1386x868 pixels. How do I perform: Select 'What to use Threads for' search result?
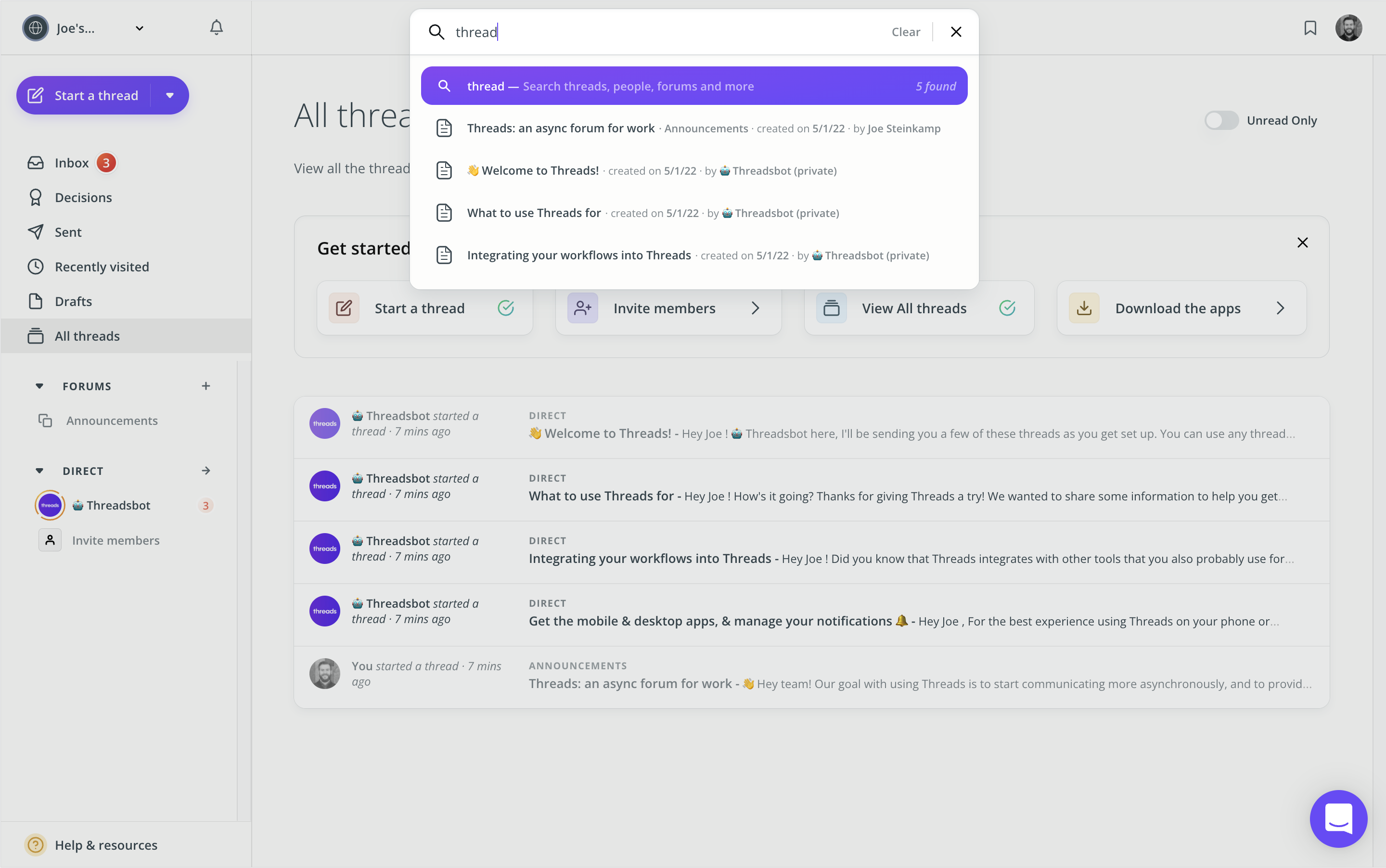click(x=534, y=213)
